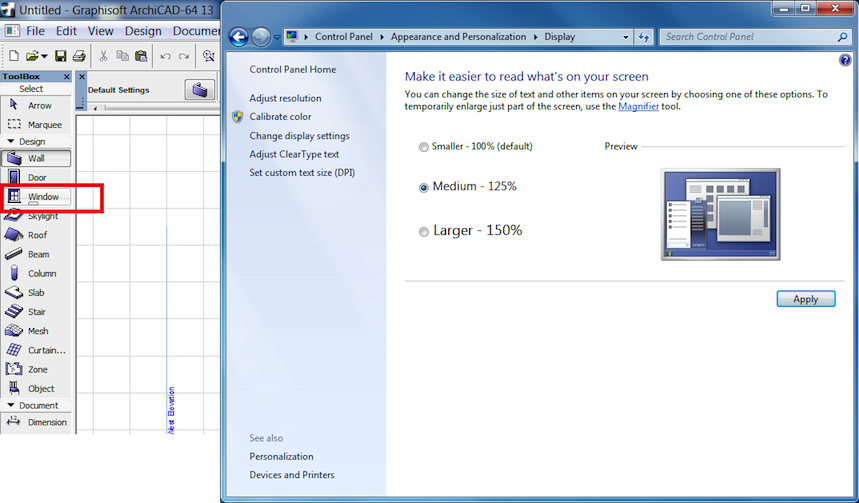Open the Design menu
The width and height of the screenshot is (859, 503).
click(x=143, y=31)
